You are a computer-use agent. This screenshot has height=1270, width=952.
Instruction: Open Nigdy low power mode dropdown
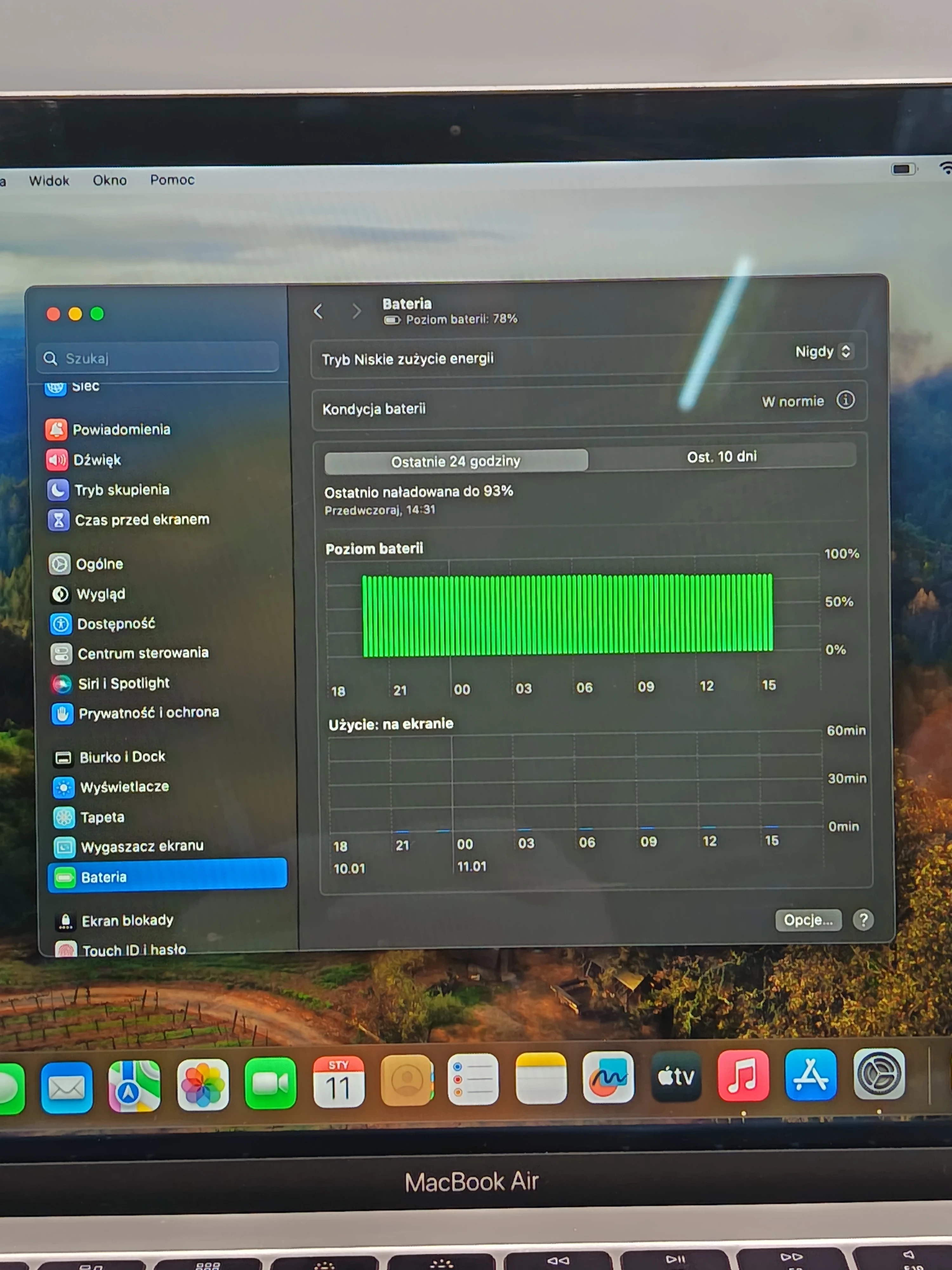[x=823, y=351]
